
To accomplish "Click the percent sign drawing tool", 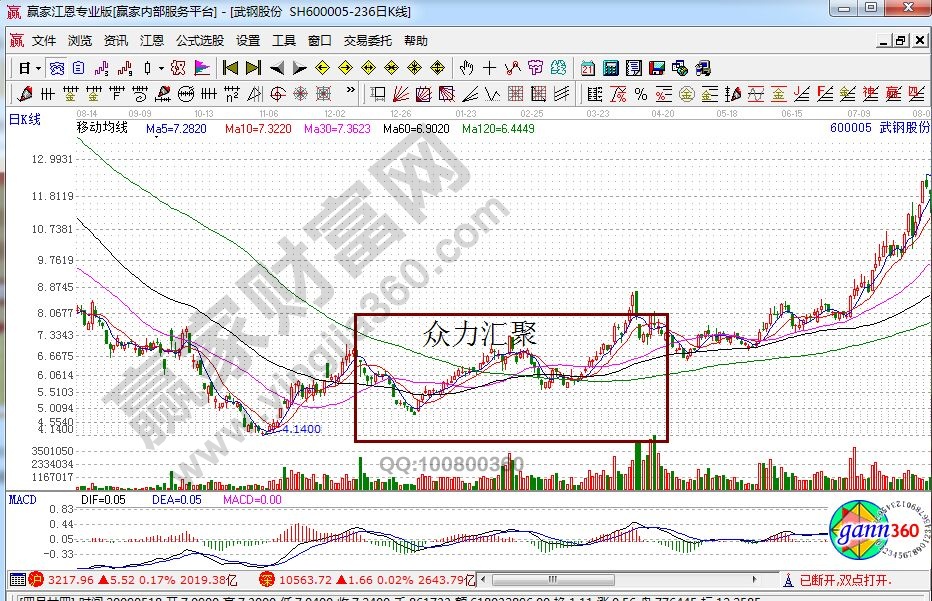I will (640, 94).
